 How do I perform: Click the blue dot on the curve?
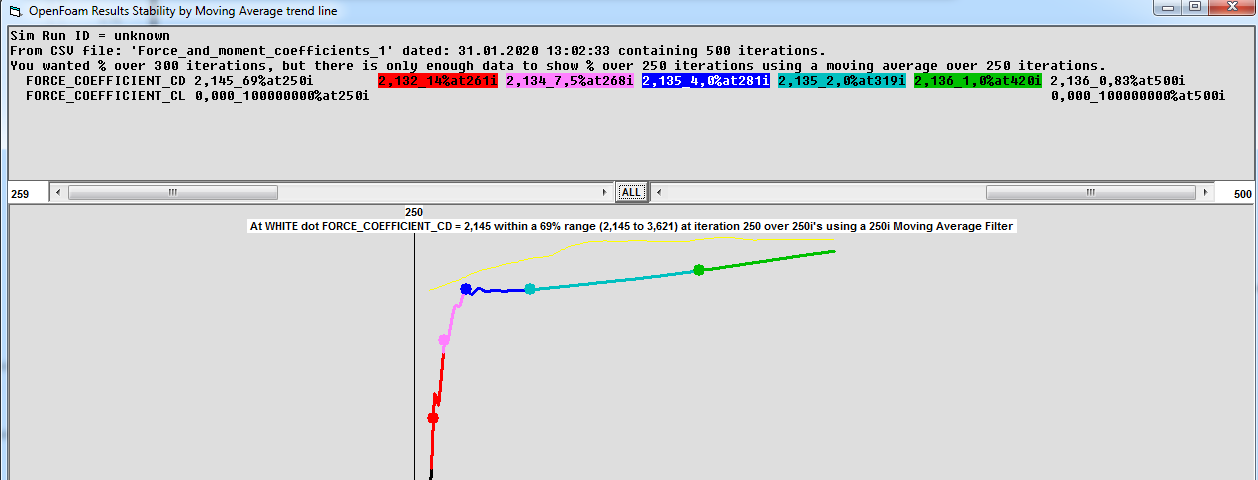click(466, 288)
